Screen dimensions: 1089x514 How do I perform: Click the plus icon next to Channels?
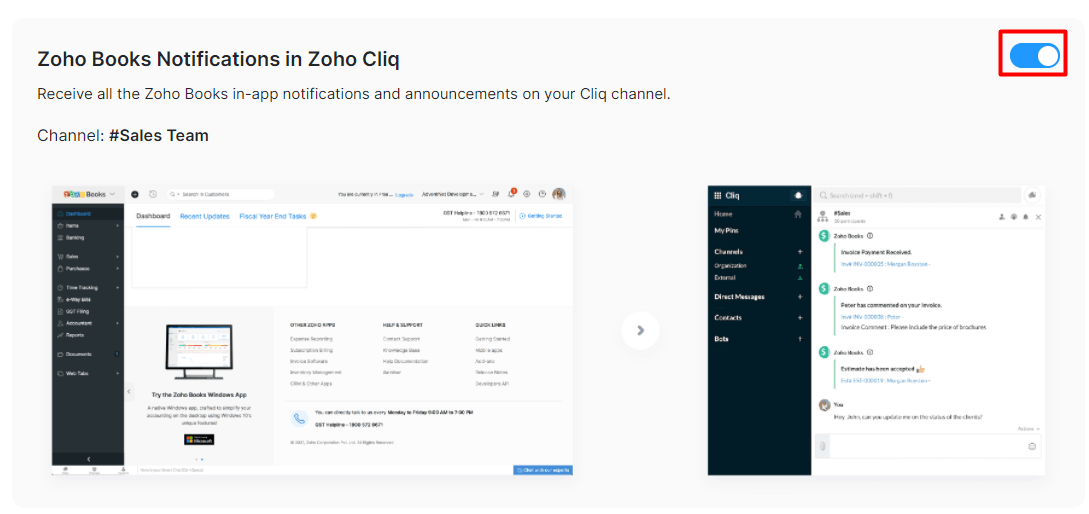pos(799,252)
